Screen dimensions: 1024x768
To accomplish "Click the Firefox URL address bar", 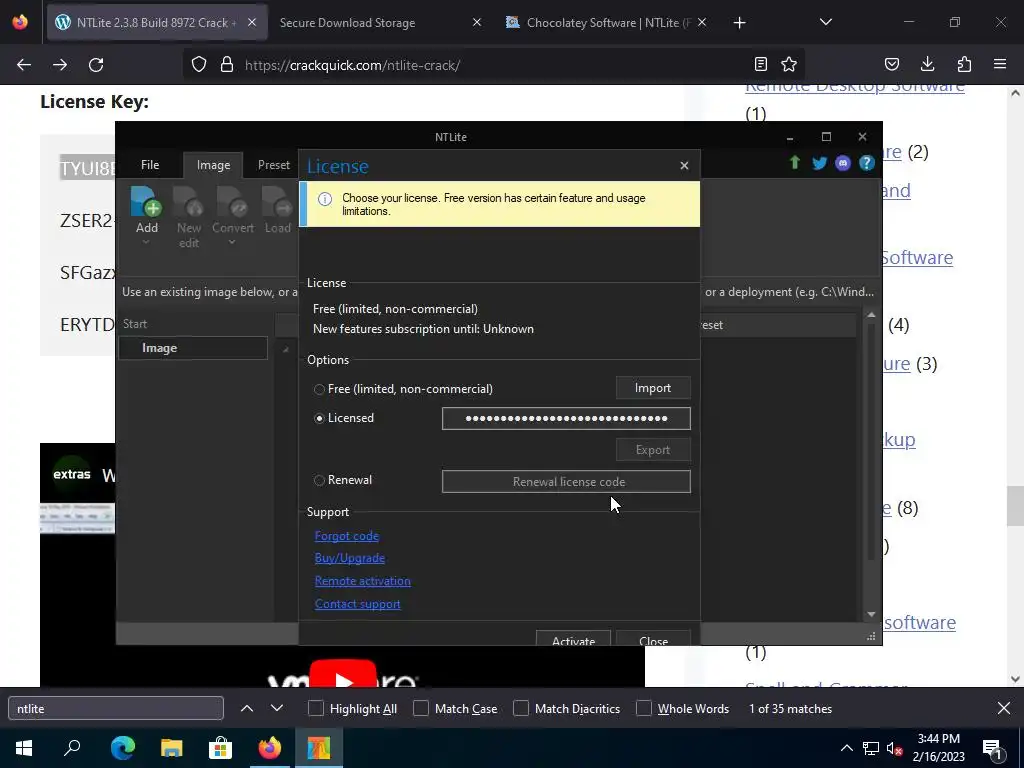I will 493,65.
